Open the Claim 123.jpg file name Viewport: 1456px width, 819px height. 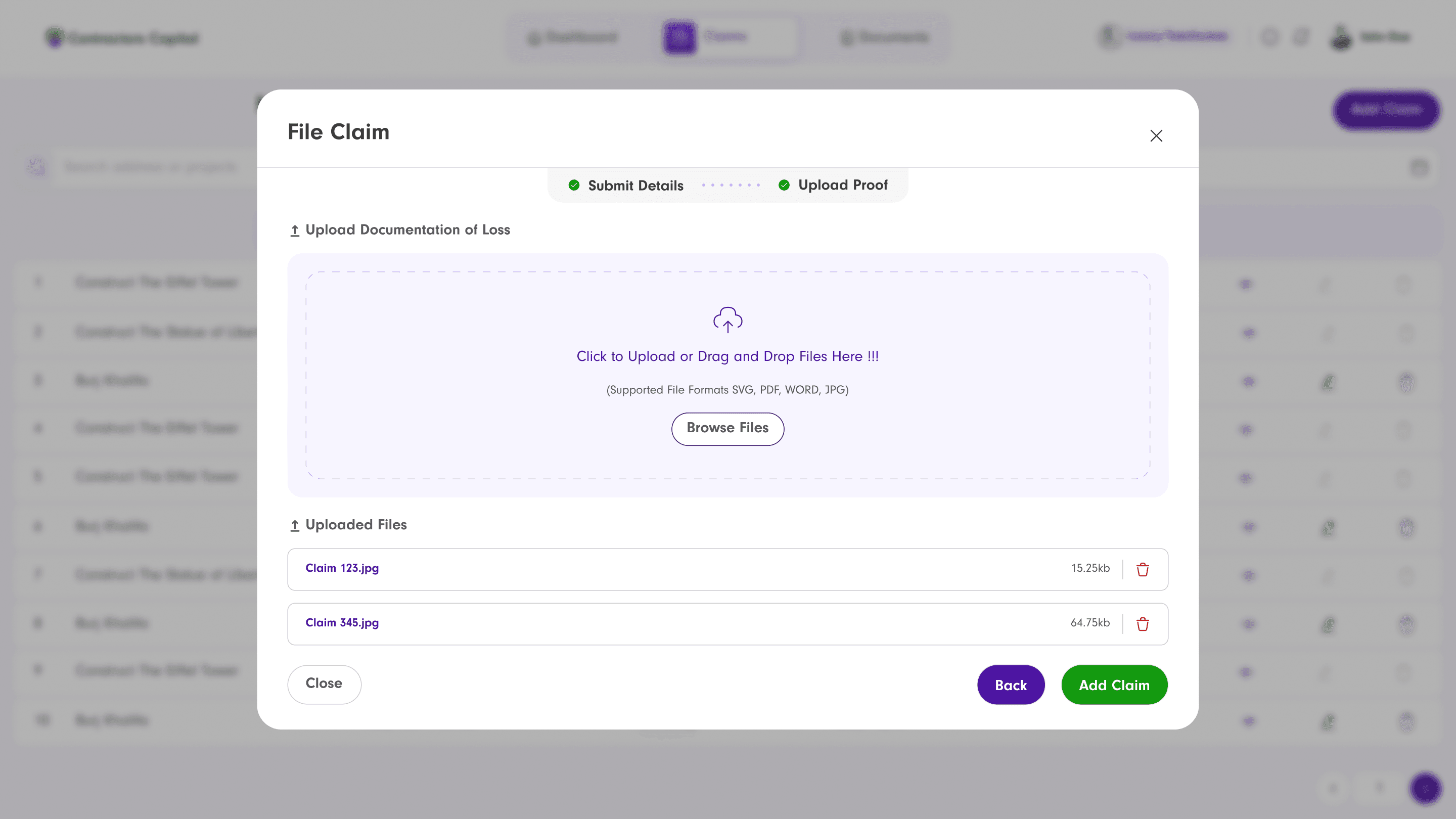[x=342, y=568]
